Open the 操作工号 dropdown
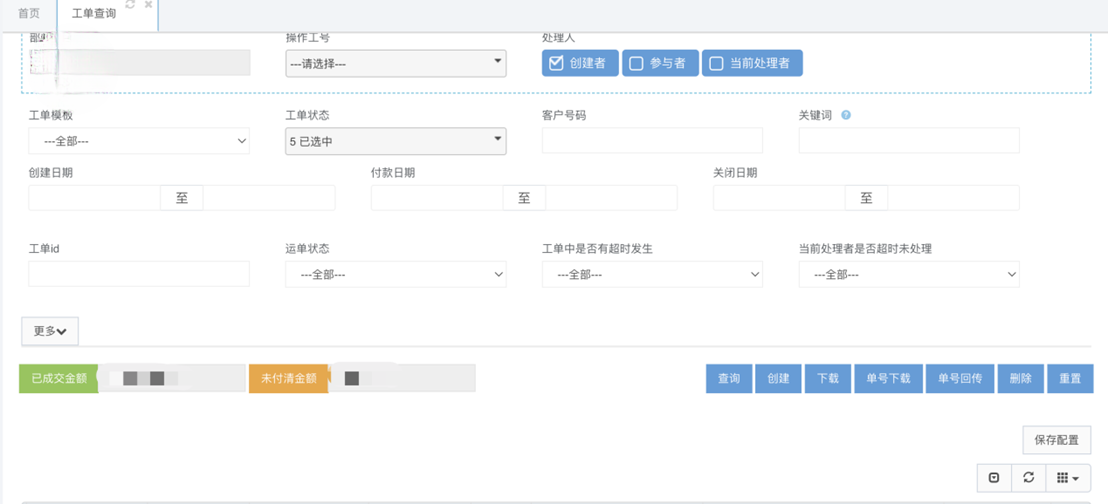 (395, 63)
